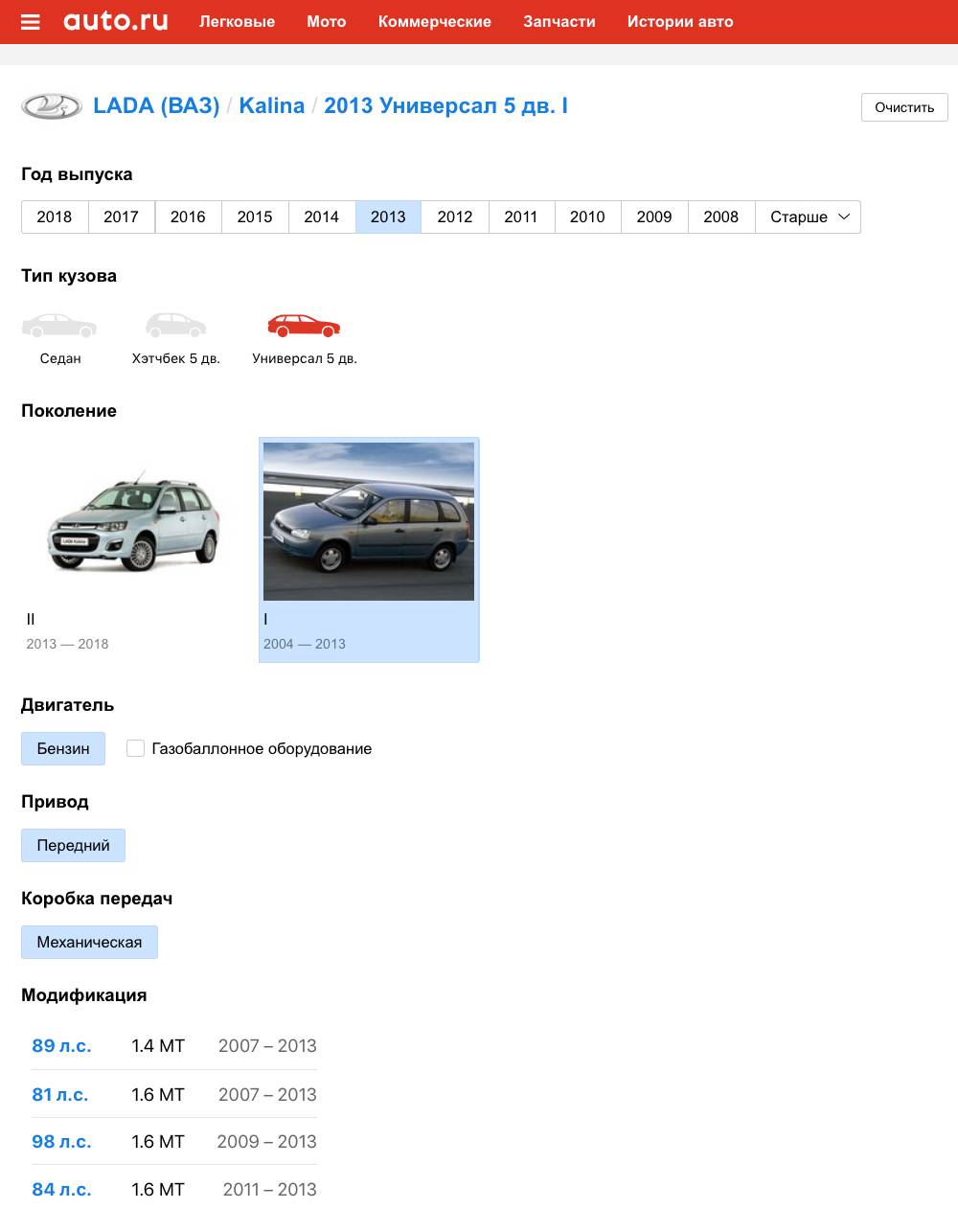This screenshot has width=958, height=1232.
Task: Select the 84 л.с. 1.6 MT modification
Action: pos(174,1189)
